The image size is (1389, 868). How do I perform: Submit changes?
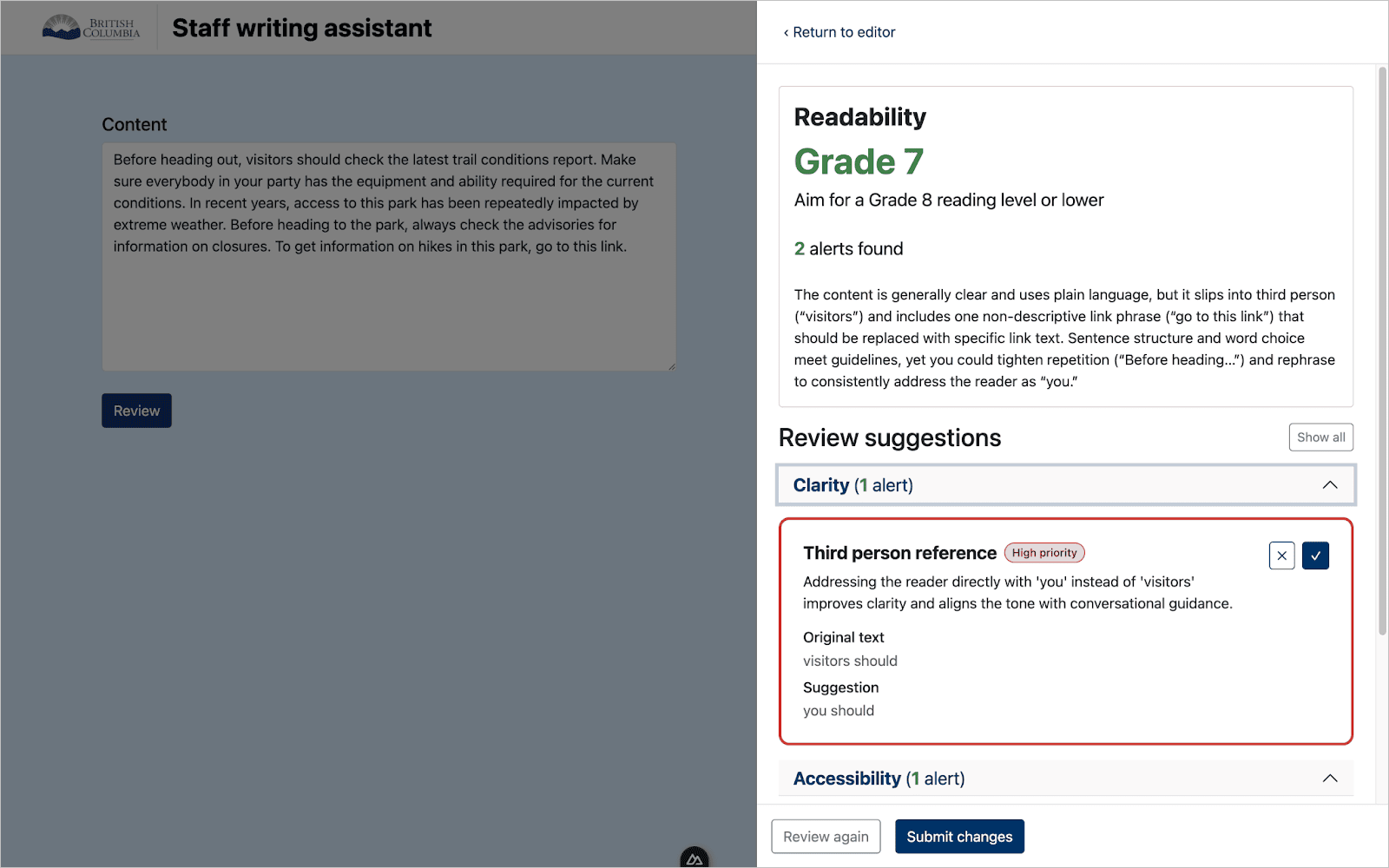pos(959,836)
